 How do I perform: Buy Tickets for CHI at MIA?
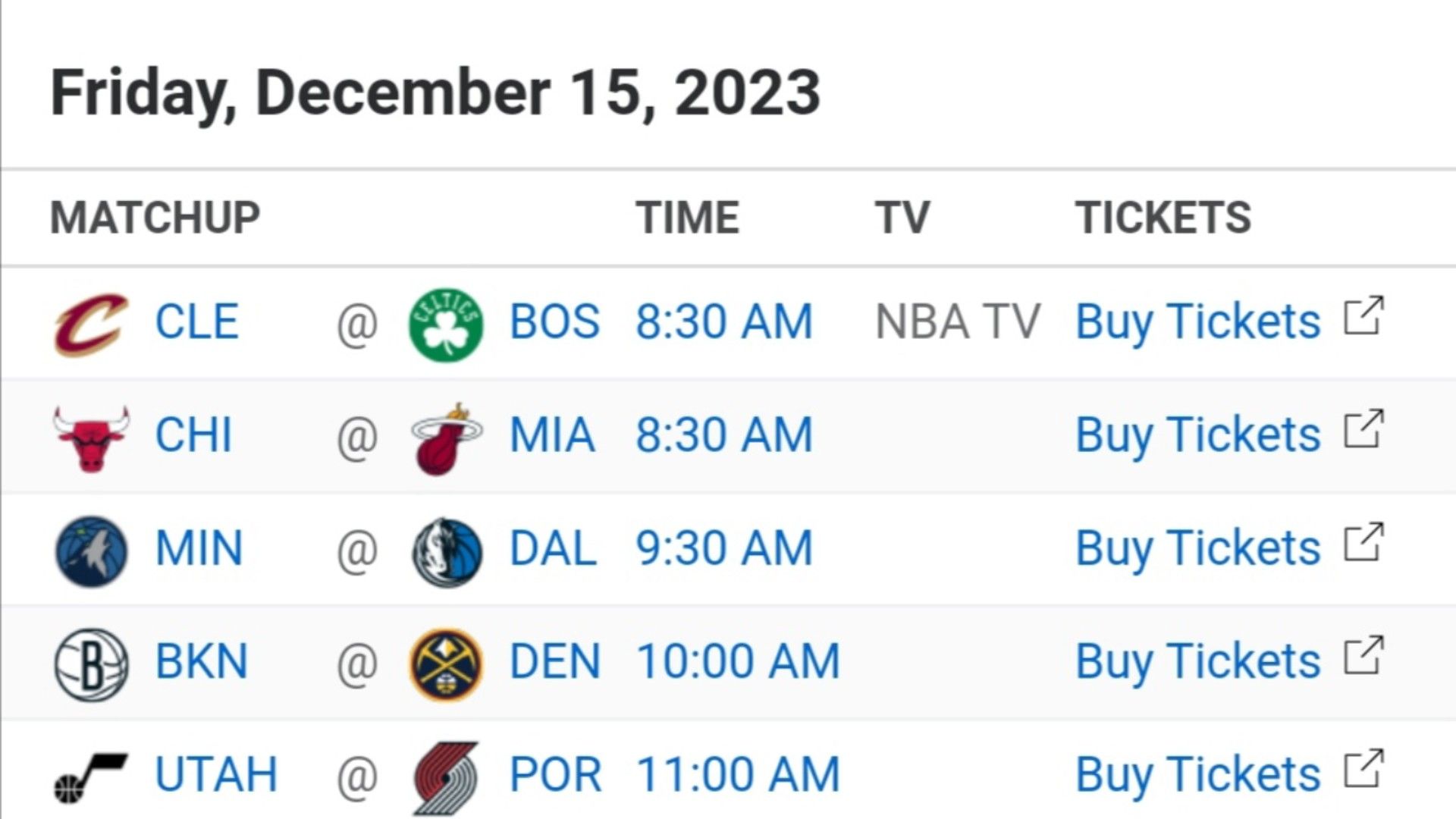pyautogui.click(x=1198, y=435)
